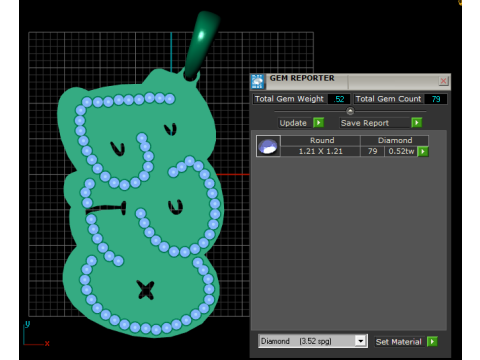This screenshot has width=480, height=360.
Task: Click the GEM REPORTER title bar
Action: pyautogui.click(x=350, y=81)
